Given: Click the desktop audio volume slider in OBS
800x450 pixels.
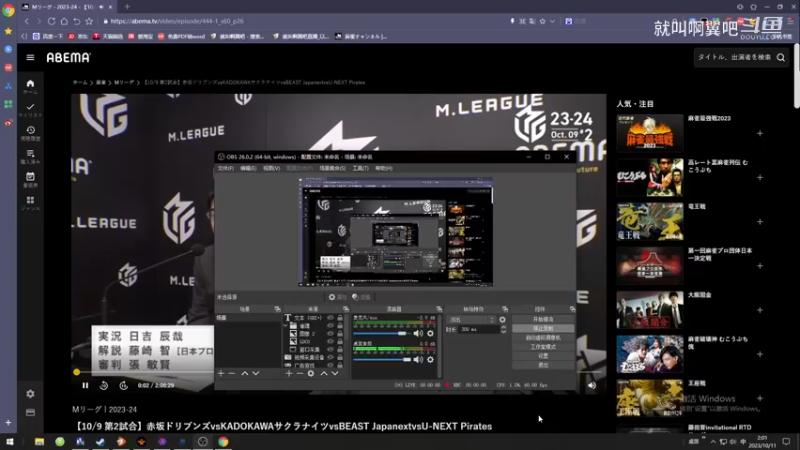Looking at the screenshot, I should [382, 360].
